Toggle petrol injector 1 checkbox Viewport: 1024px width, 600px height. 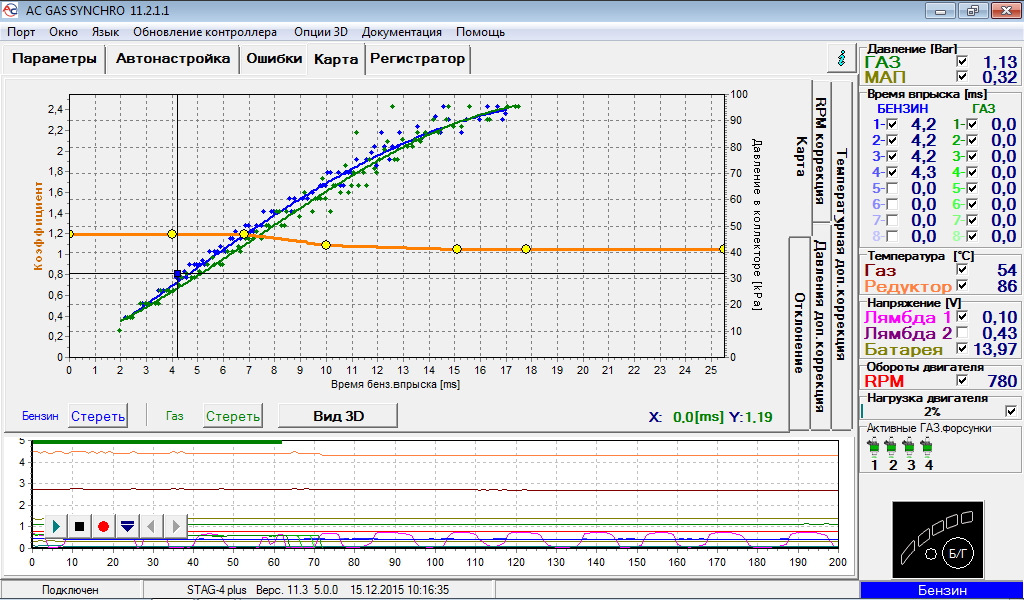pos(892,124)
